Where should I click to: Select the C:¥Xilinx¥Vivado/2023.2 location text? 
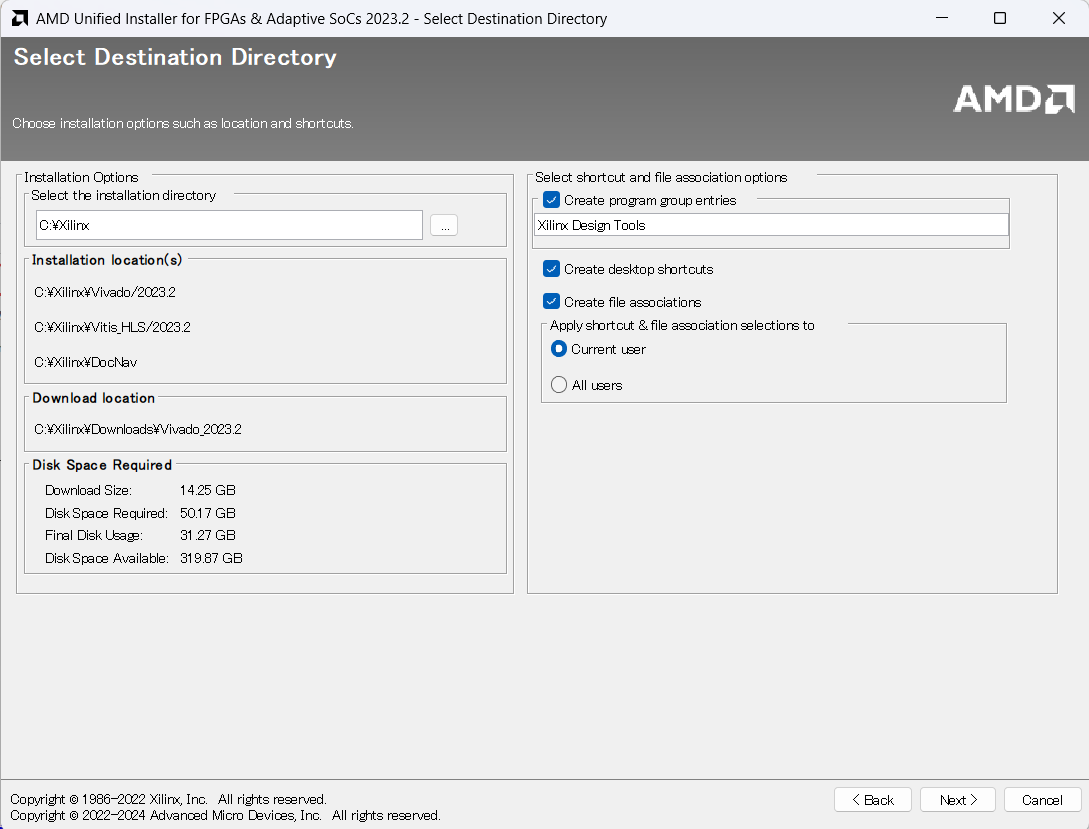coord(105,292)
